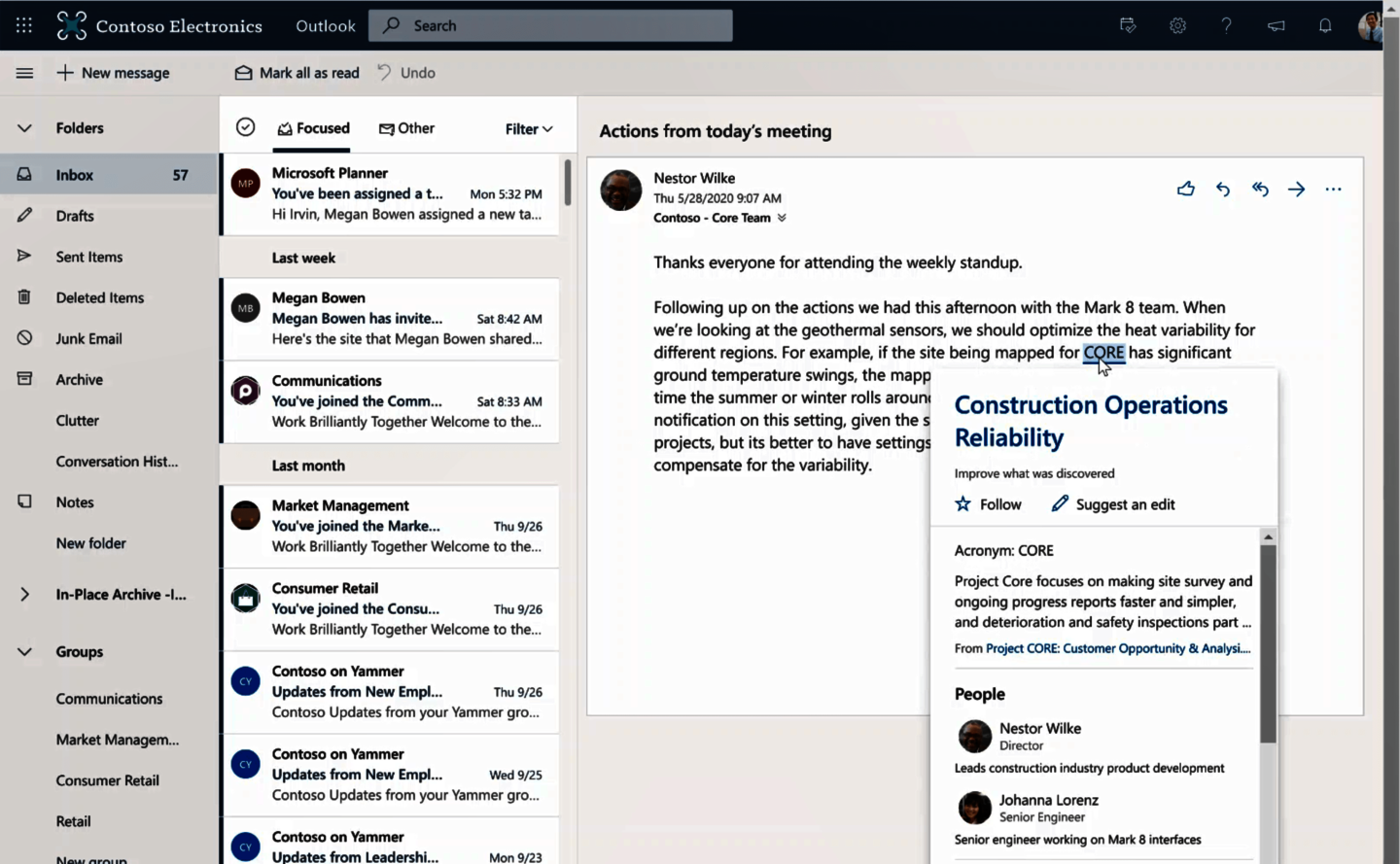Switch to the Focused tab
The image size is (1400, 864).
(313, 128)
